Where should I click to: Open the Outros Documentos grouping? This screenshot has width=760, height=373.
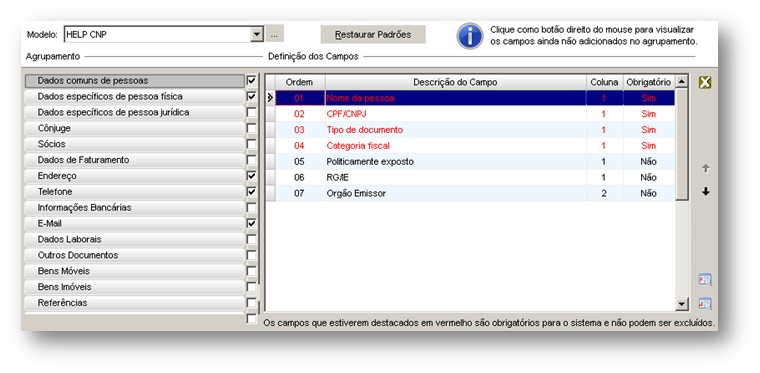135,255
